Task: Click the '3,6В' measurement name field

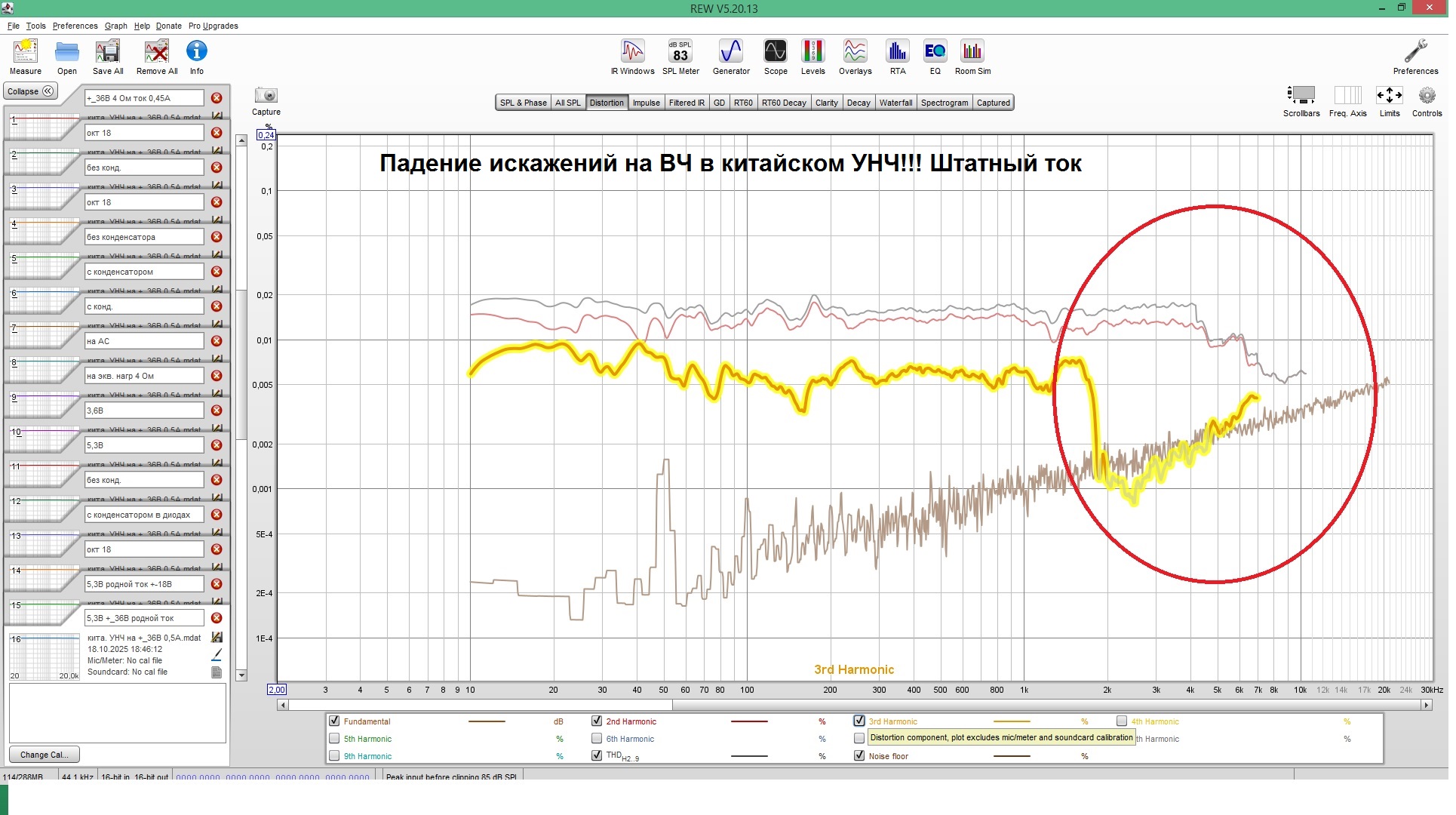Action: pyautogui.click(x=143, y=411)
